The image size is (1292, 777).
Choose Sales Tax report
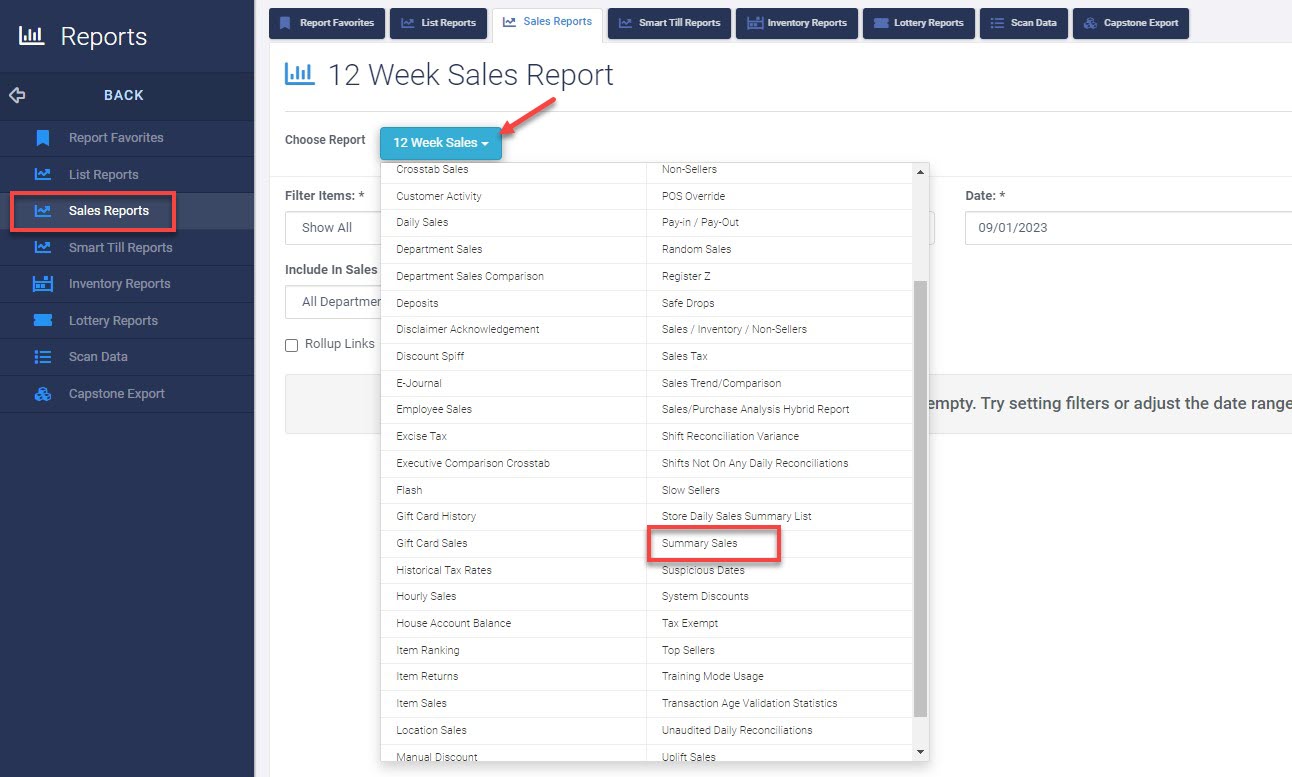pos(684,356)
